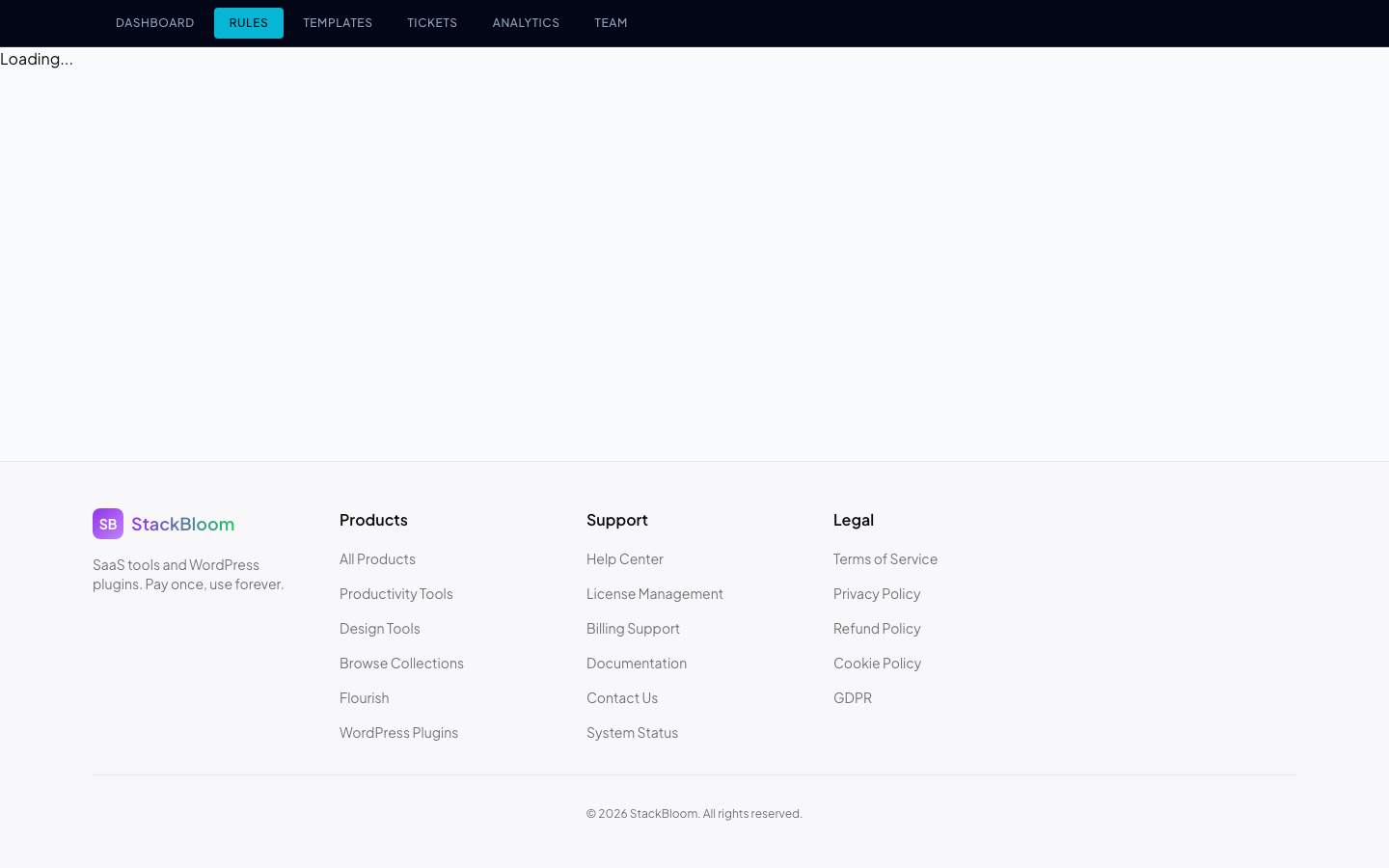Check the System Status

click(x=632, y=732)
